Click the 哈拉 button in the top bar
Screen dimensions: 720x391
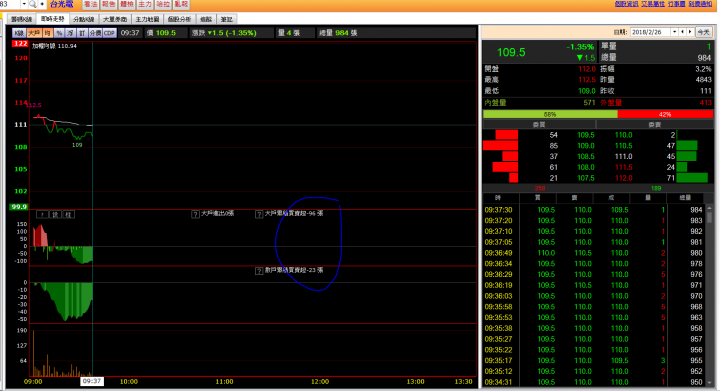pyautogui.click(x=163, y=4)
